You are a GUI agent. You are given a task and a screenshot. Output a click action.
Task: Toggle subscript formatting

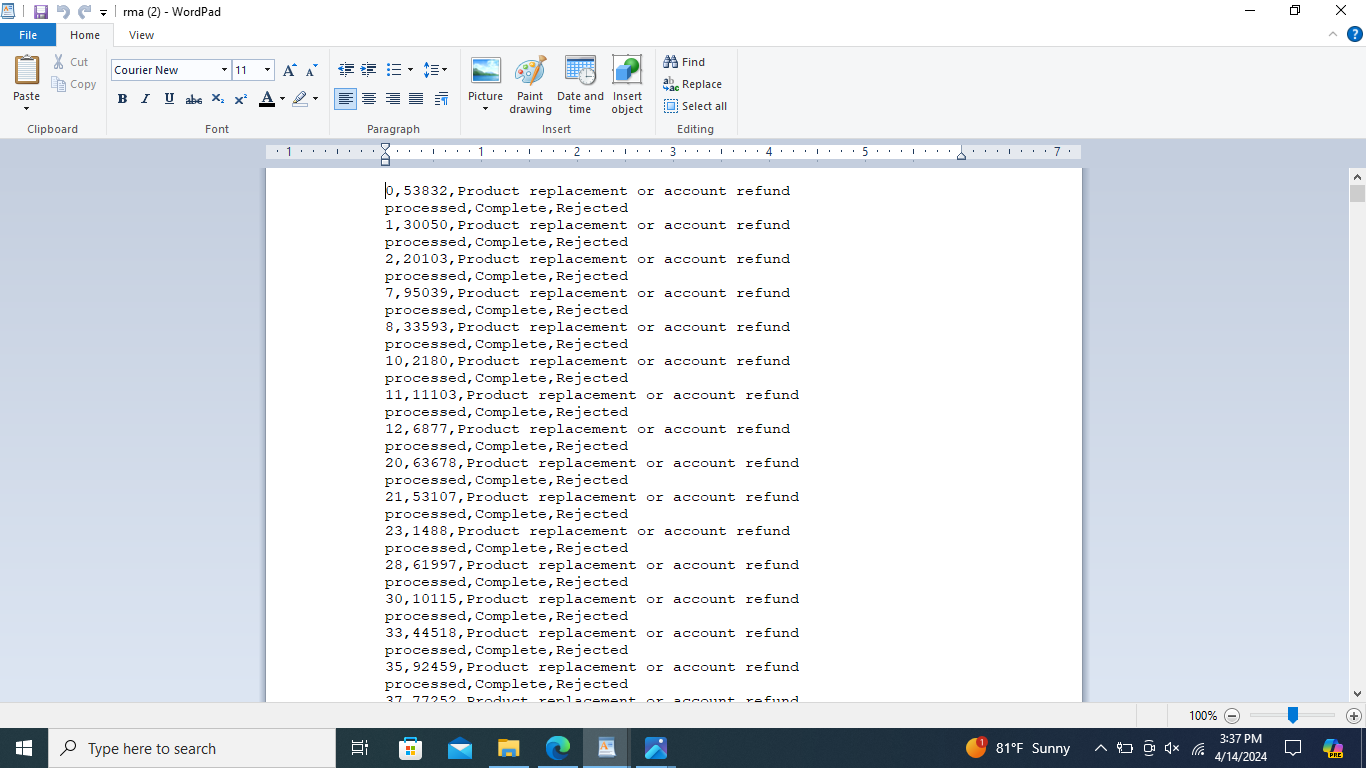point(217,99)
